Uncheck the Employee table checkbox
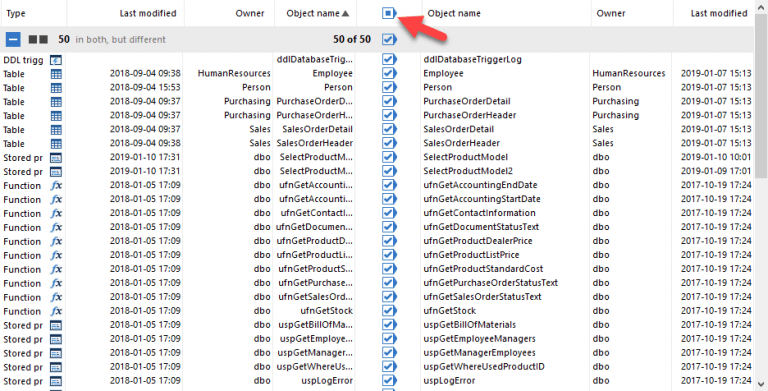The image size is (768, 391). pyautogui.click(x=389, y=73)
